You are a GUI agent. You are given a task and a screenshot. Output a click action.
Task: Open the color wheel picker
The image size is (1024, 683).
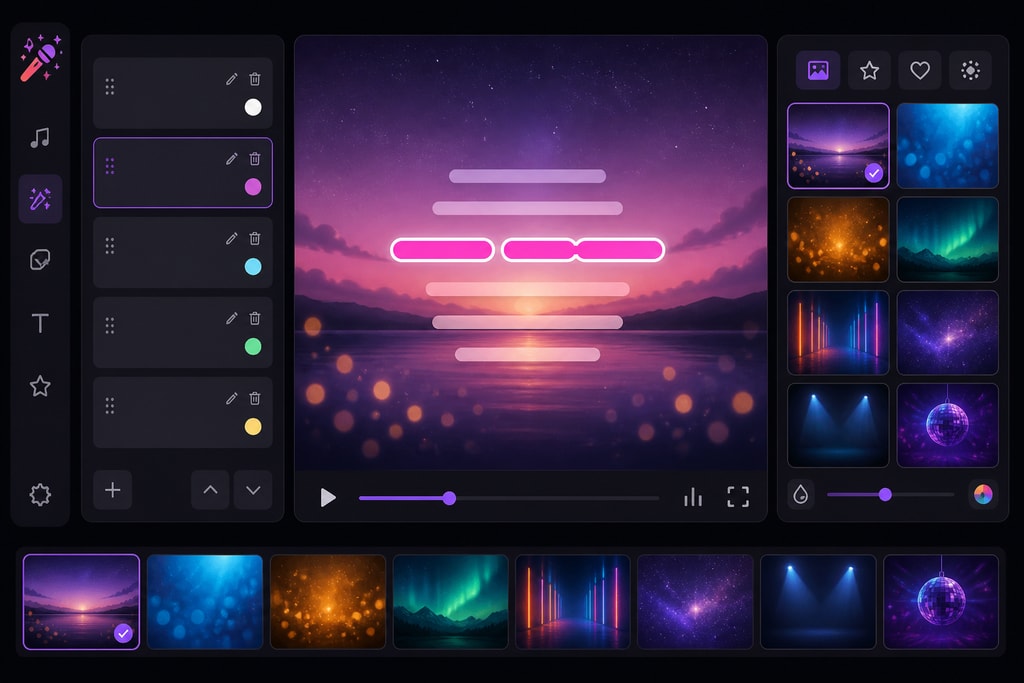[983, 494]
